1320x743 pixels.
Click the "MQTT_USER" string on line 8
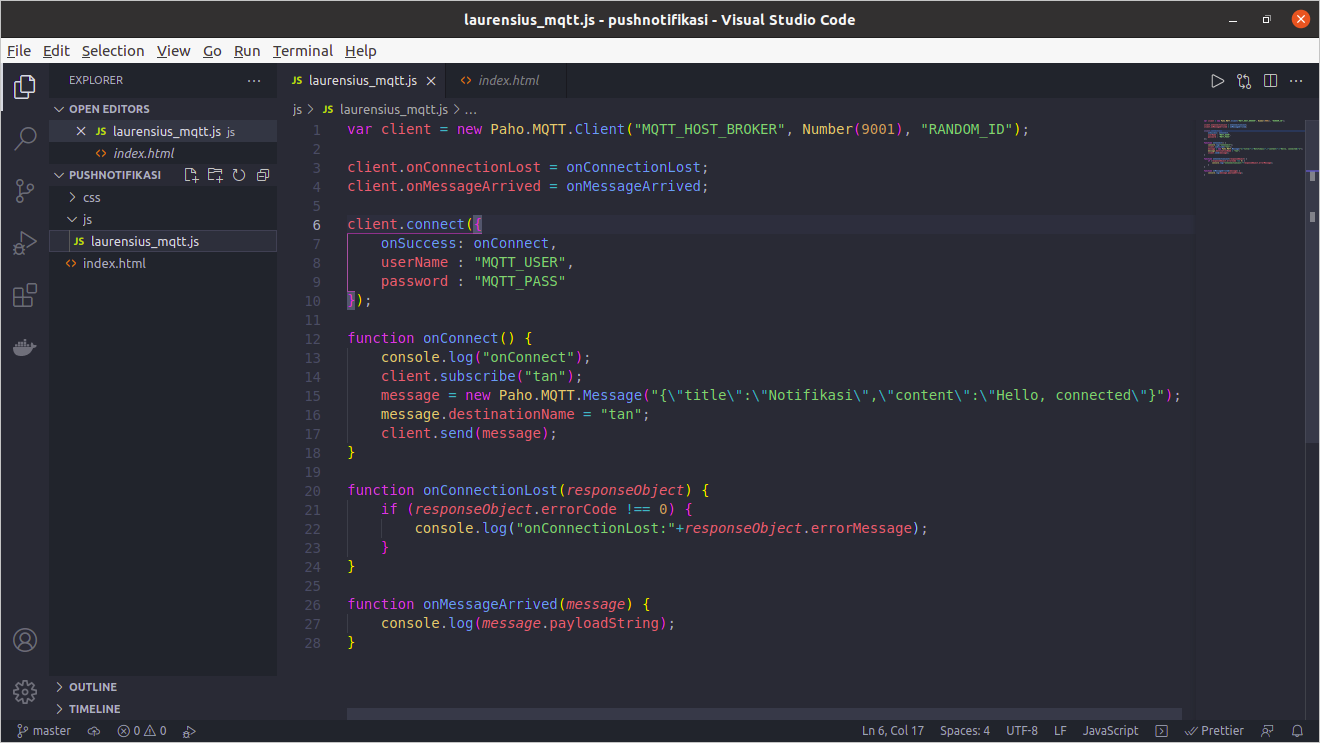[x=519, y=262]
